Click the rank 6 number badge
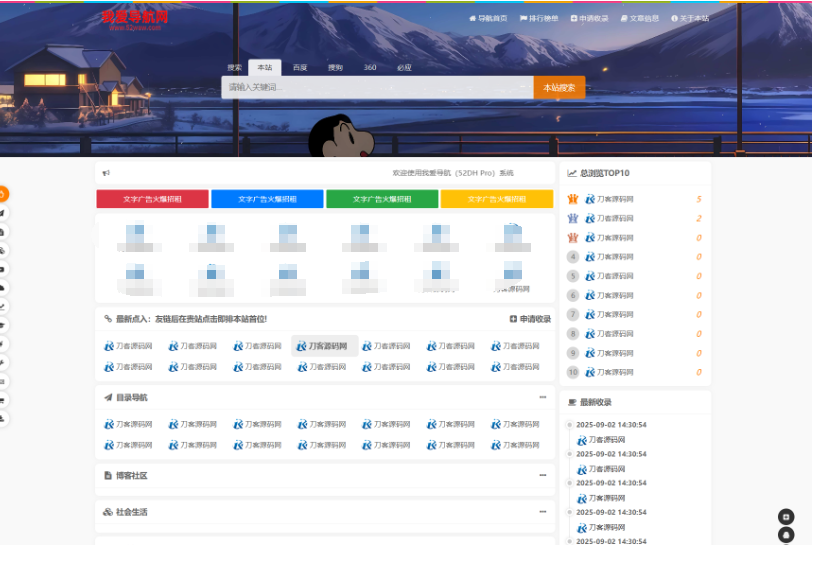816x569 pixels. click(x=573, y=295)
